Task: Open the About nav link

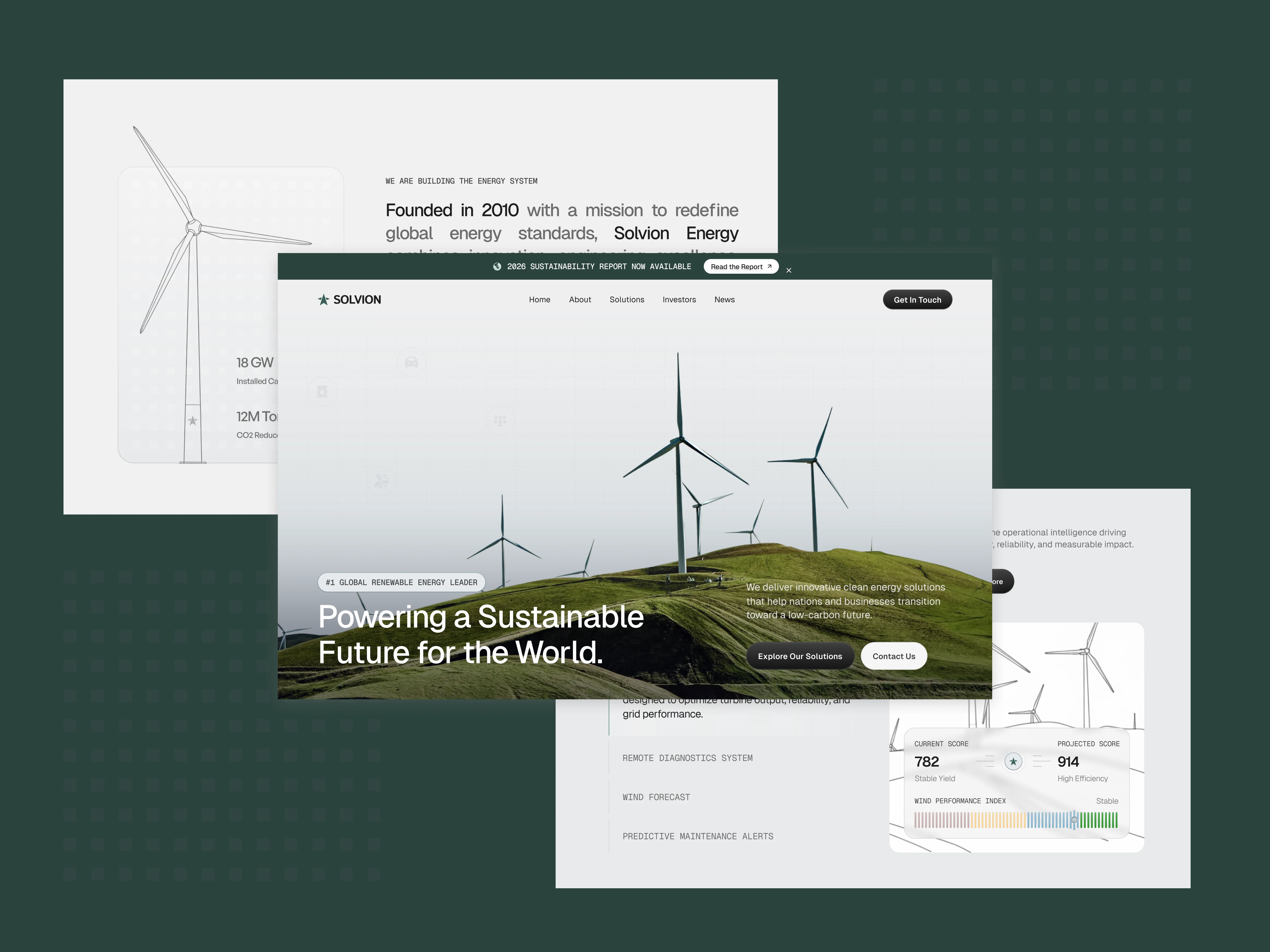Action: [x=580, y=300]
